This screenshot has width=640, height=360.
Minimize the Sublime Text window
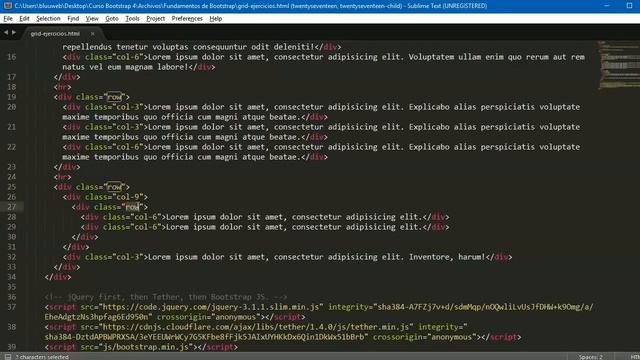pyautogui.click(x=607, y=6)
